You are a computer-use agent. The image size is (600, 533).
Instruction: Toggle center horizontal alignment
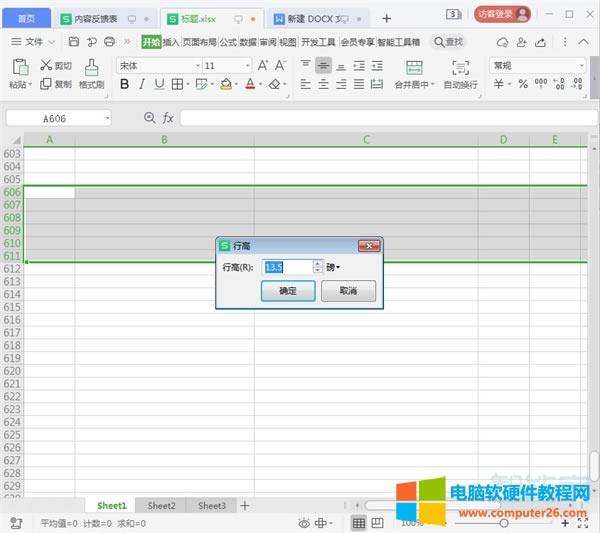(x=324, y=65)
